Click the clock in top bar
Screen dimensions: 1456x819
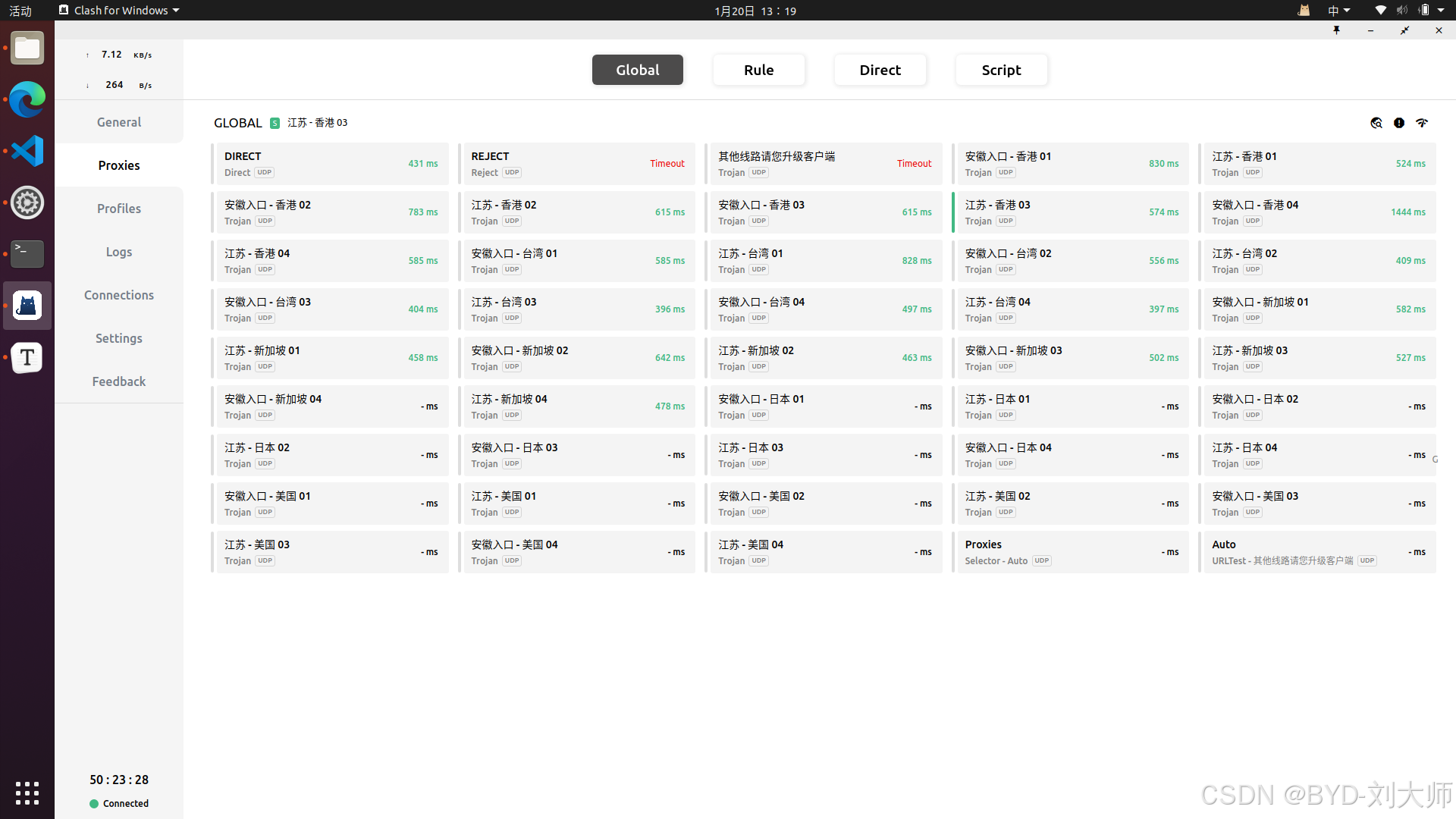755,11
